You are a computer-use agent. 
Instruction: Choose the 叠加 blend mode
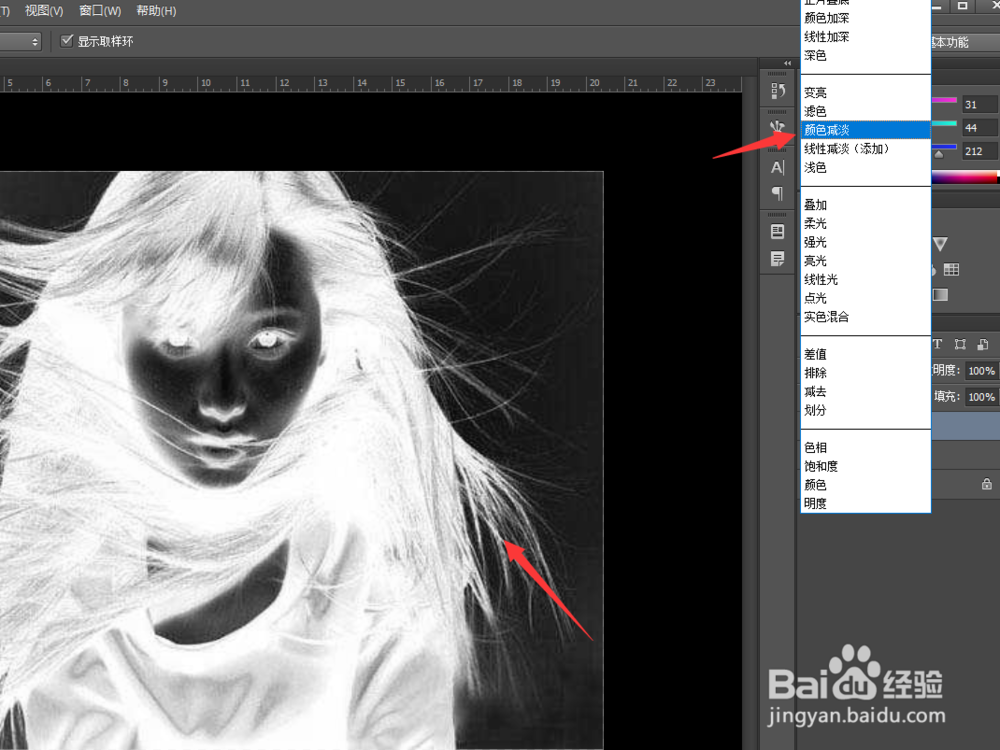click(865, 205)
